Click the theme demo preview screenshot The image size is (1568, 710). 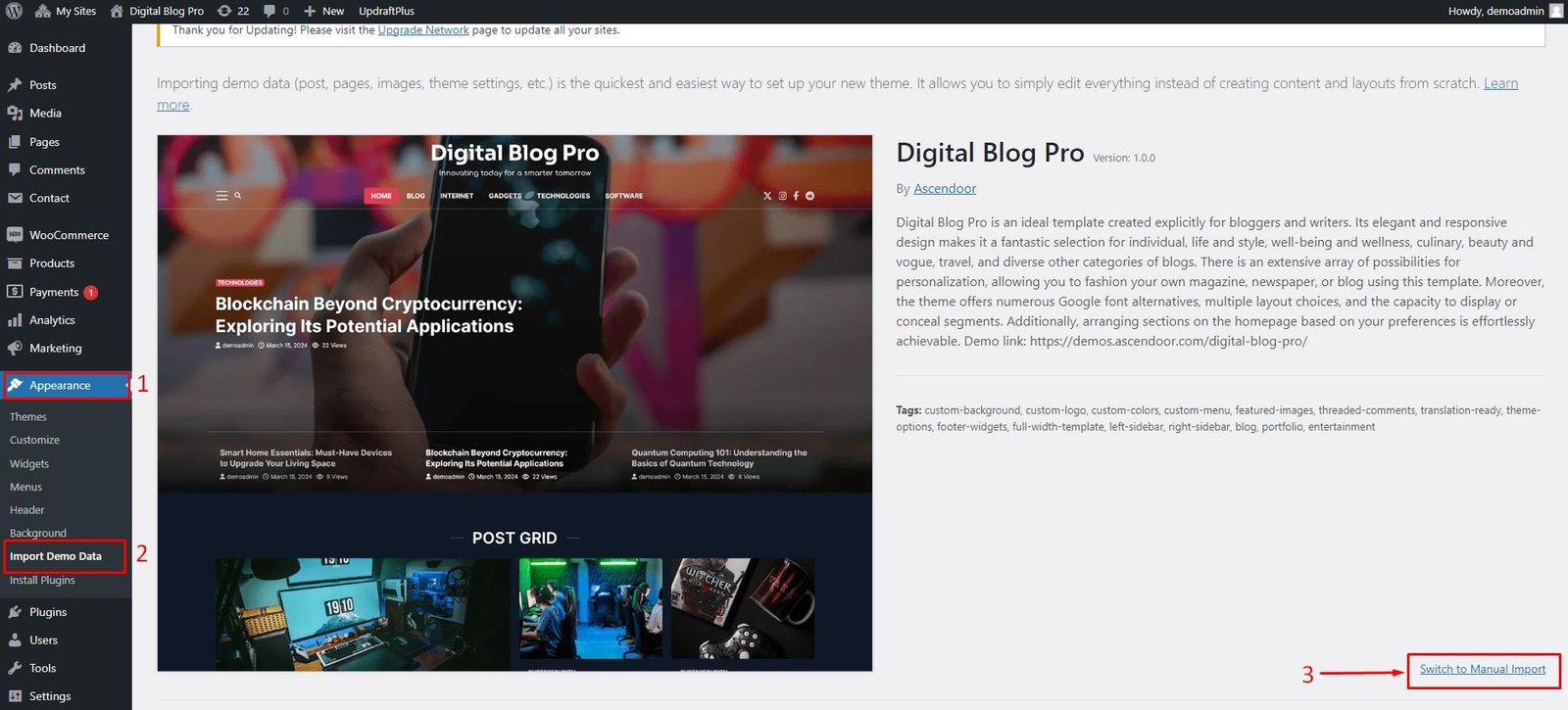click(514, 403)
